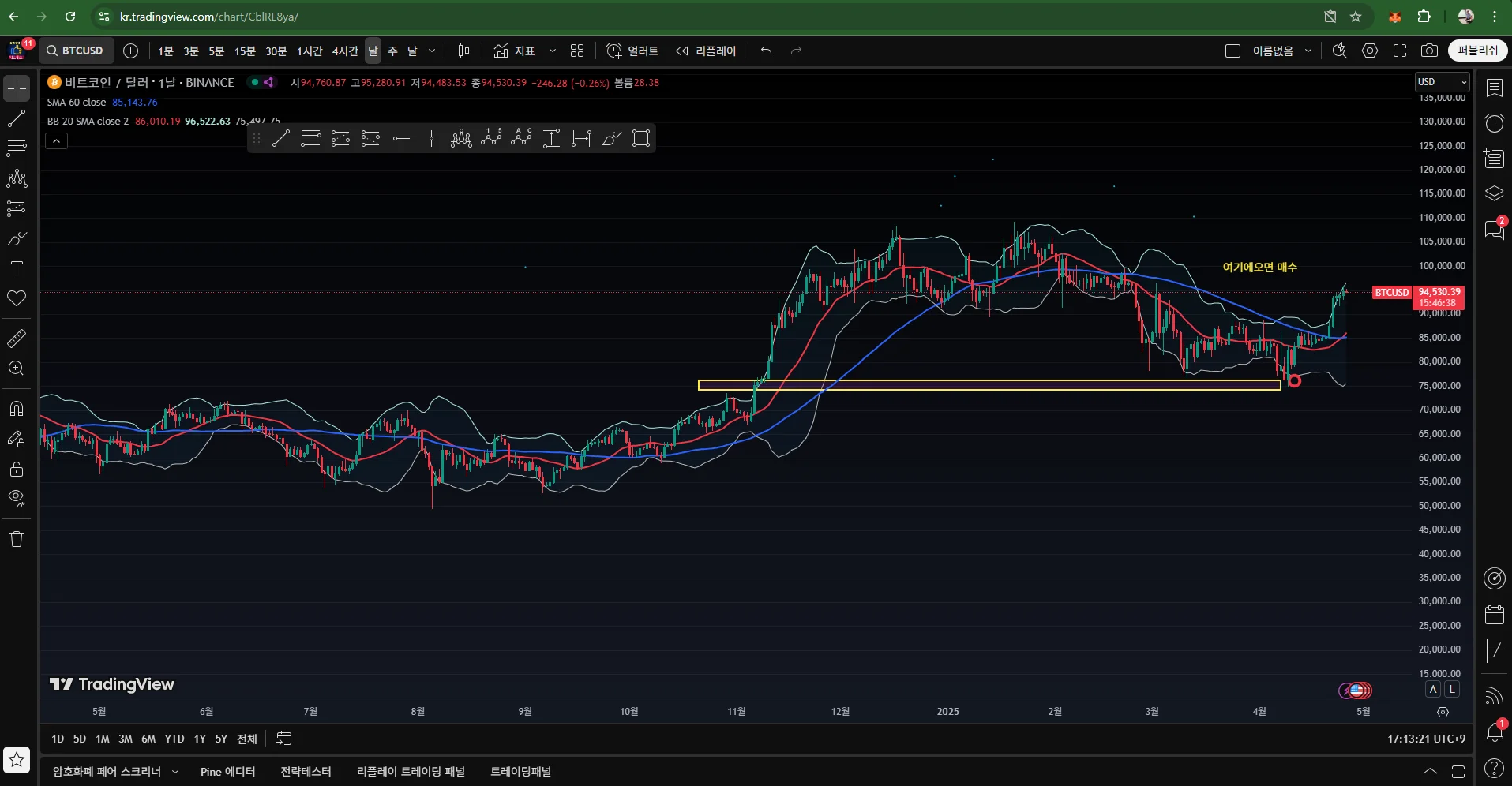Expand the time interval dropdown chevron
The height and width of the screenshot is (786, 1512).
(x=432, y=51)
